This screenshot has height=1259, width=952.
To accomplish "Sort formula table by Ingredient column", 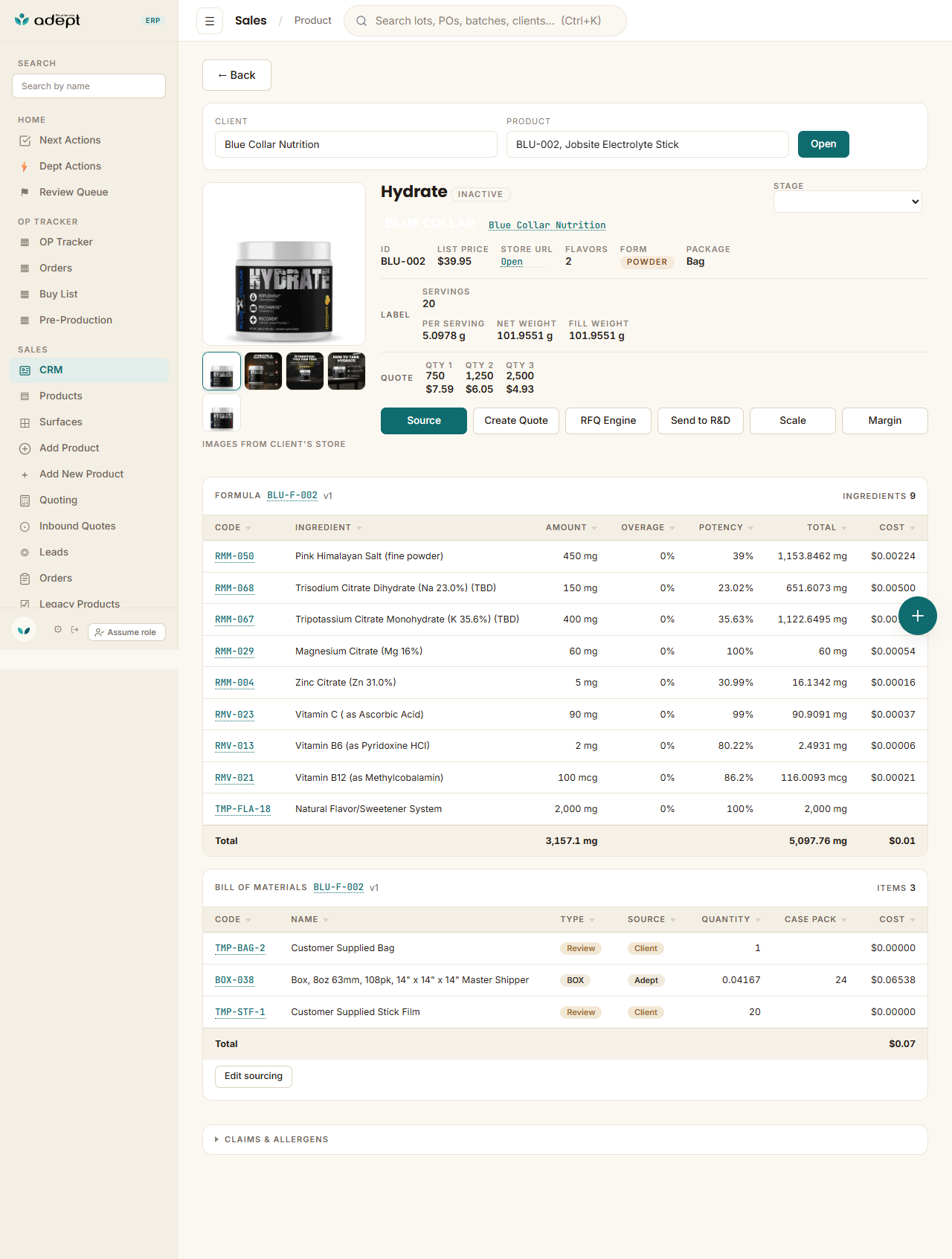I will coord(328,527).
